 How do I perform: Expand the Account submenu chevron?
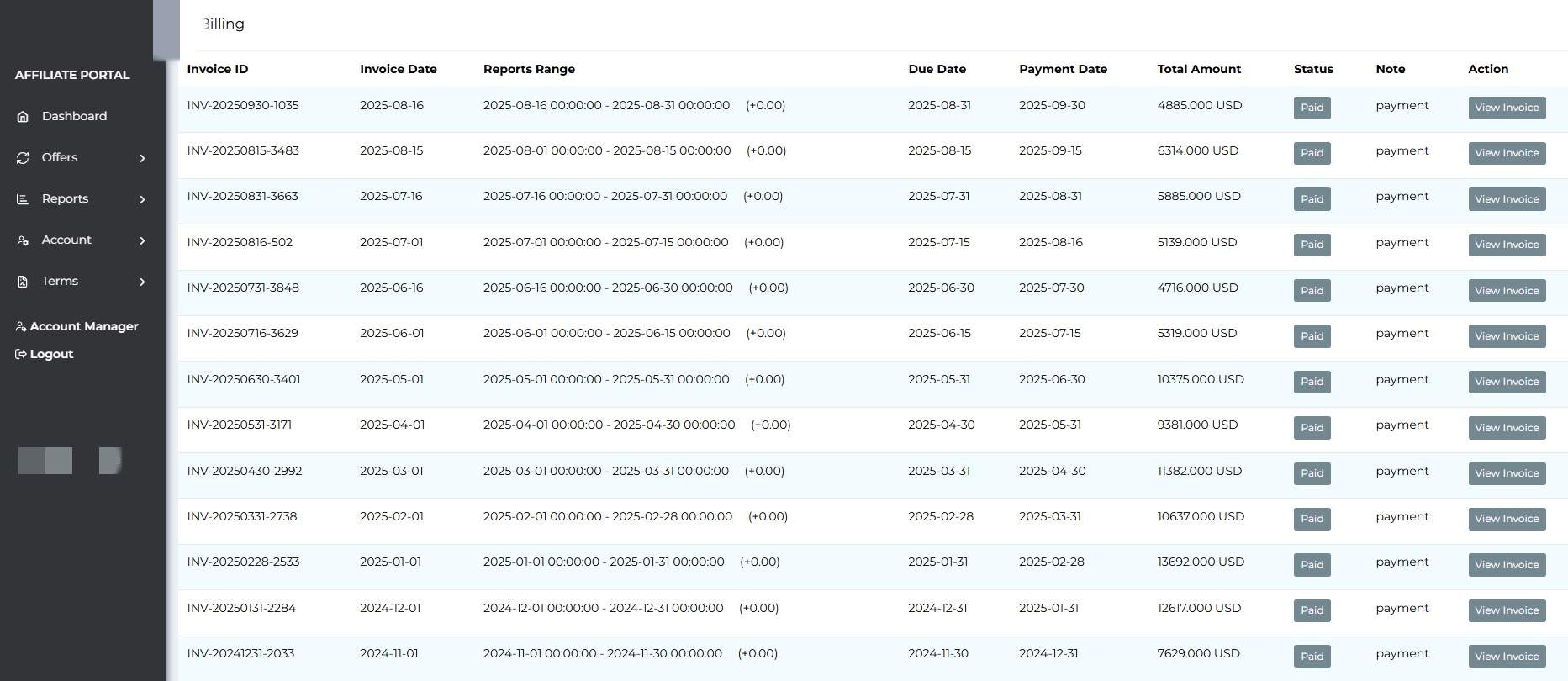click(x=142, y=240)
